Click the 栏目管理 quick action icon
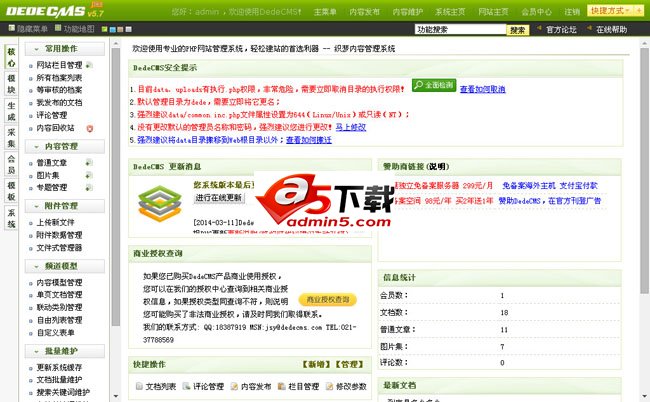Image resolution: width=650 pixels, height=402 pixels. pyautogui.click(x=281, y=386)
